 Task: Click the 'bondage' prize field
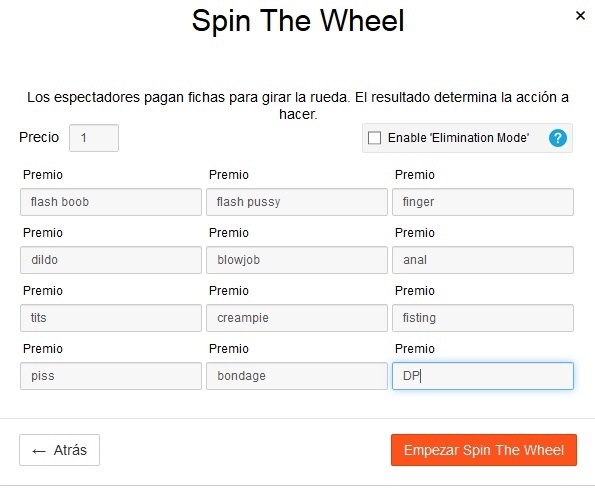click(297, 376)
